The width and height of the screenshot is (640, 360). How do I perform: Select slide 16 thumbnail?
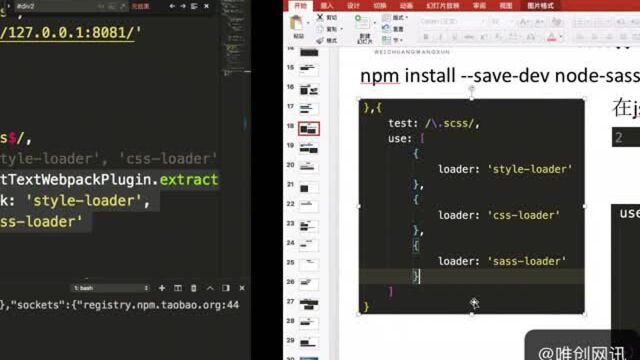tap(309, 89)
